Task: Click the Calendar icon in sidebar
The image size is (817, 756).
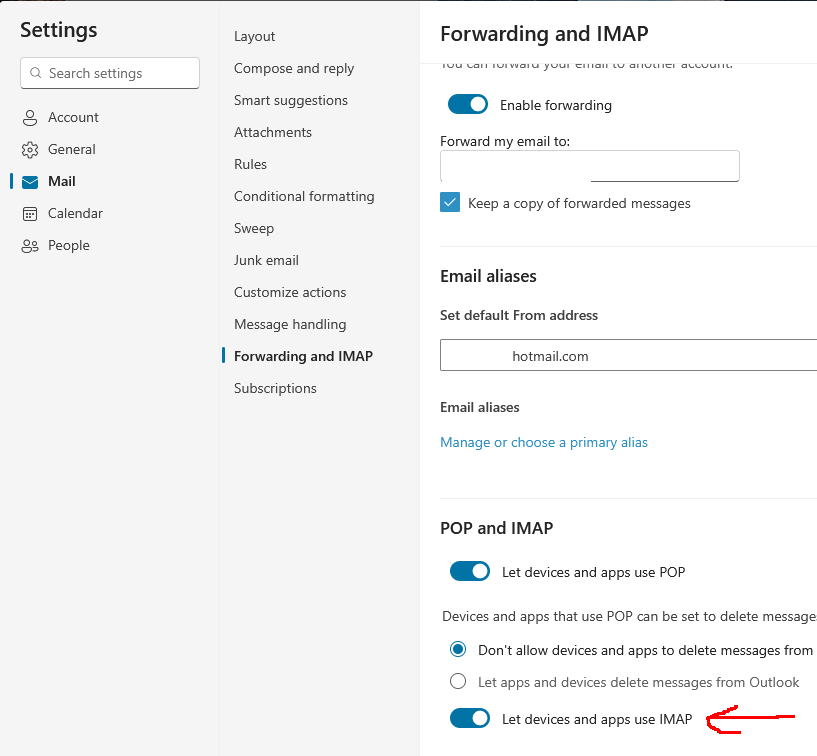Action: click(x=30, y=214)
